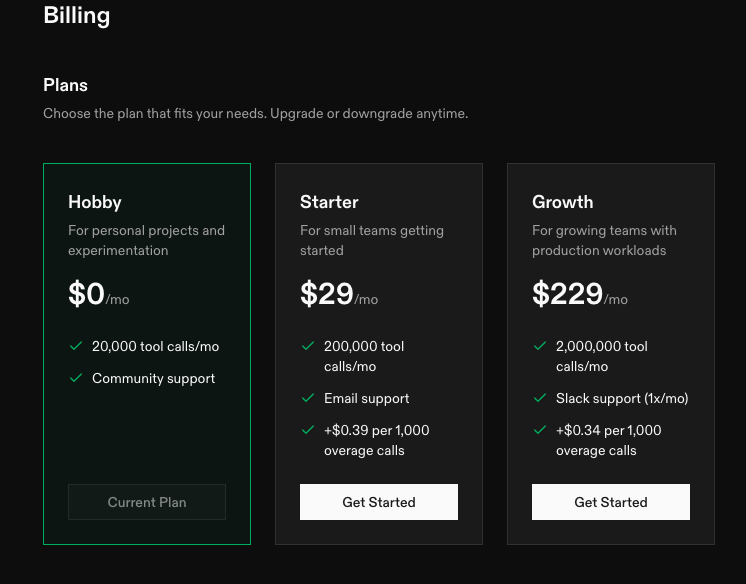Select the Hobby plan card heading
This screenshot has width=746, height=584.
point(95,202)
